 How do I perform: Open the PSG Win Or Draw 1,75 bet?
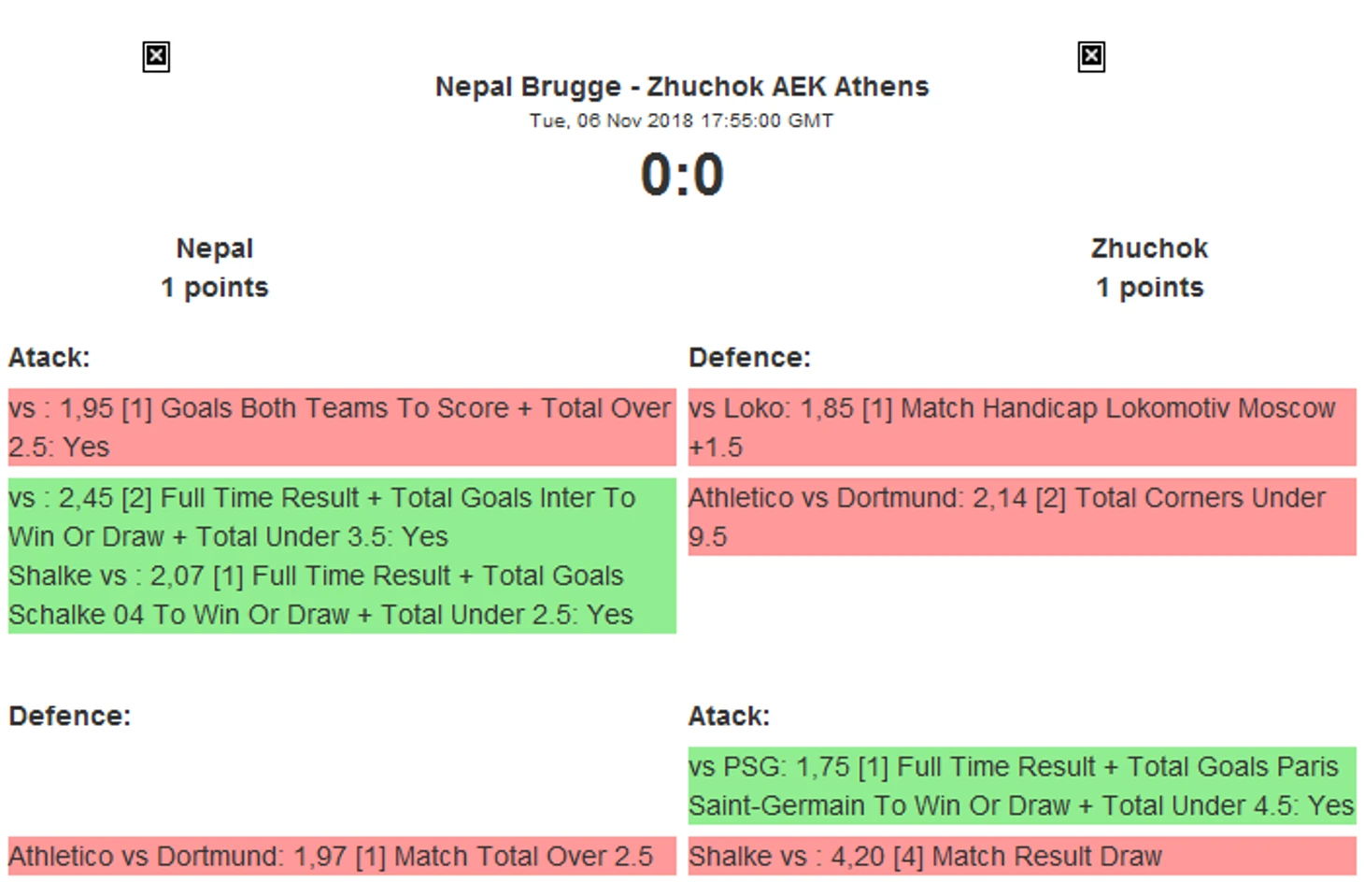pyautogui.click(x=1022, y=786)
